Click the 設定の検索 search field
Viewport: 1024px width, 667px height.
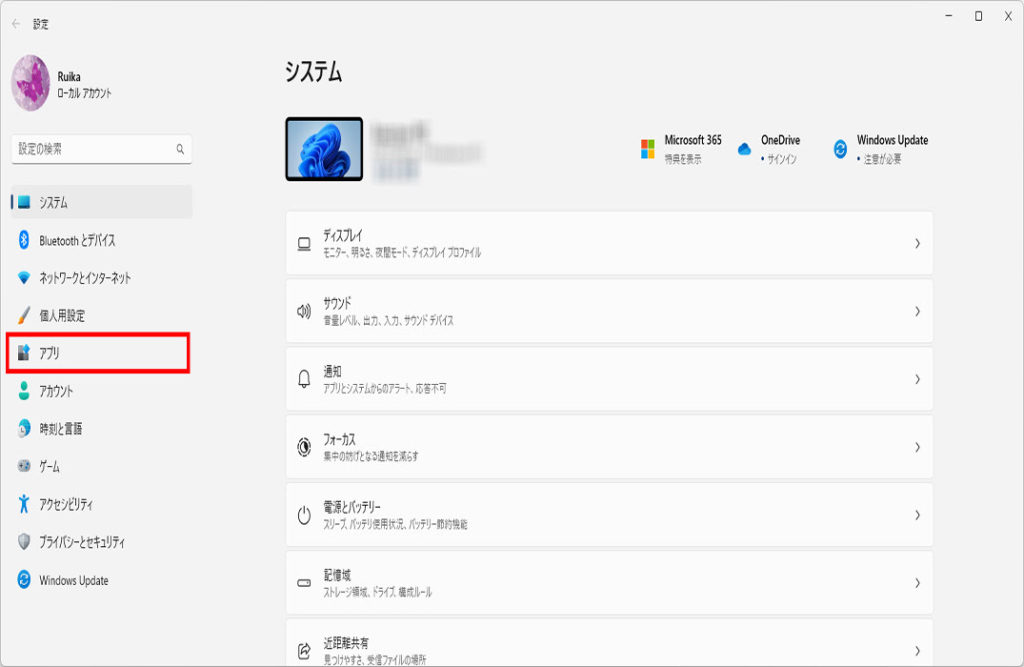(x=95, y=149)
